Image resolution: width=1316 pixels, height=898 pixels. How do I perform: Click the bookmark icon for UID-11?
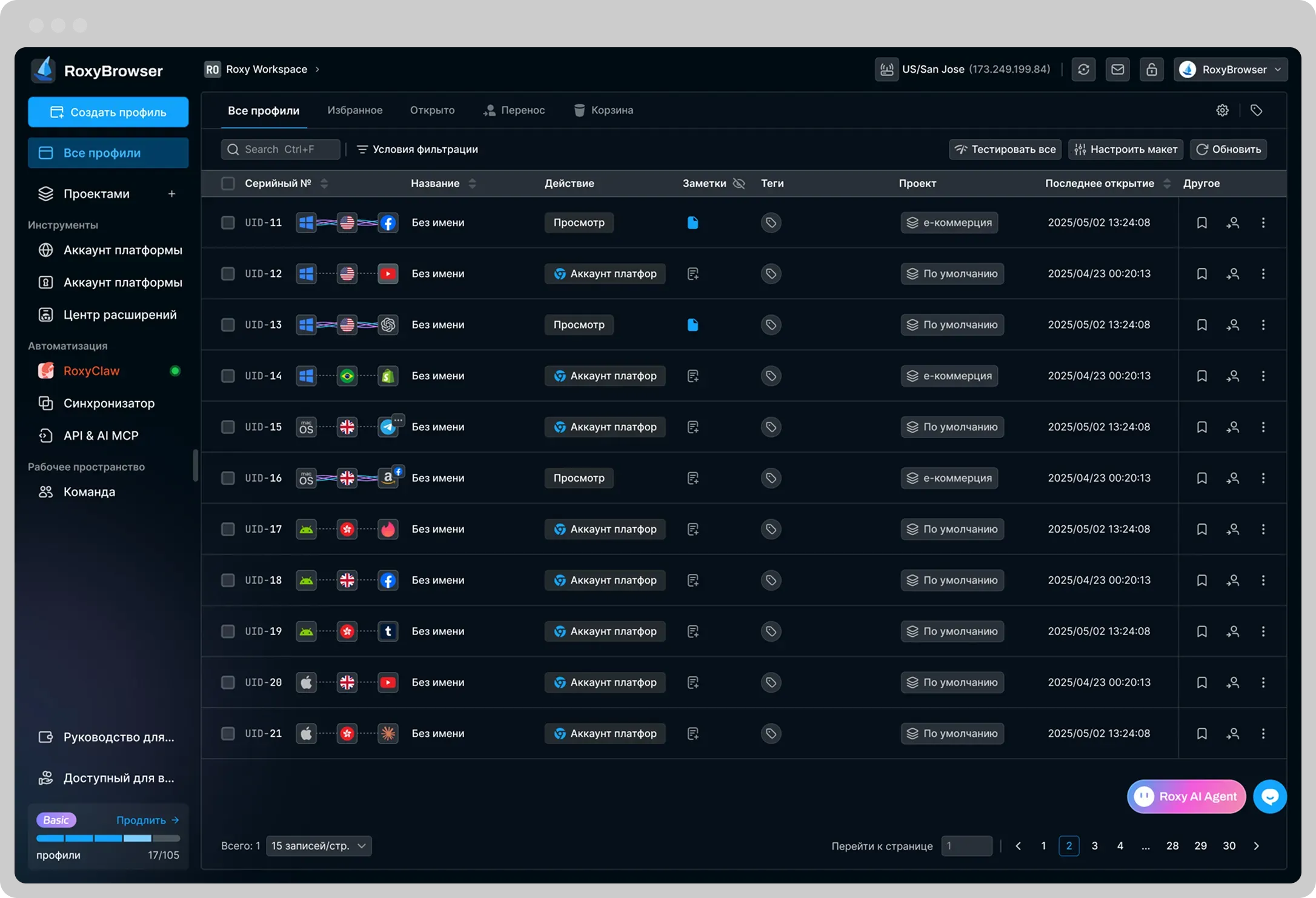click(x=1201, y=222)
